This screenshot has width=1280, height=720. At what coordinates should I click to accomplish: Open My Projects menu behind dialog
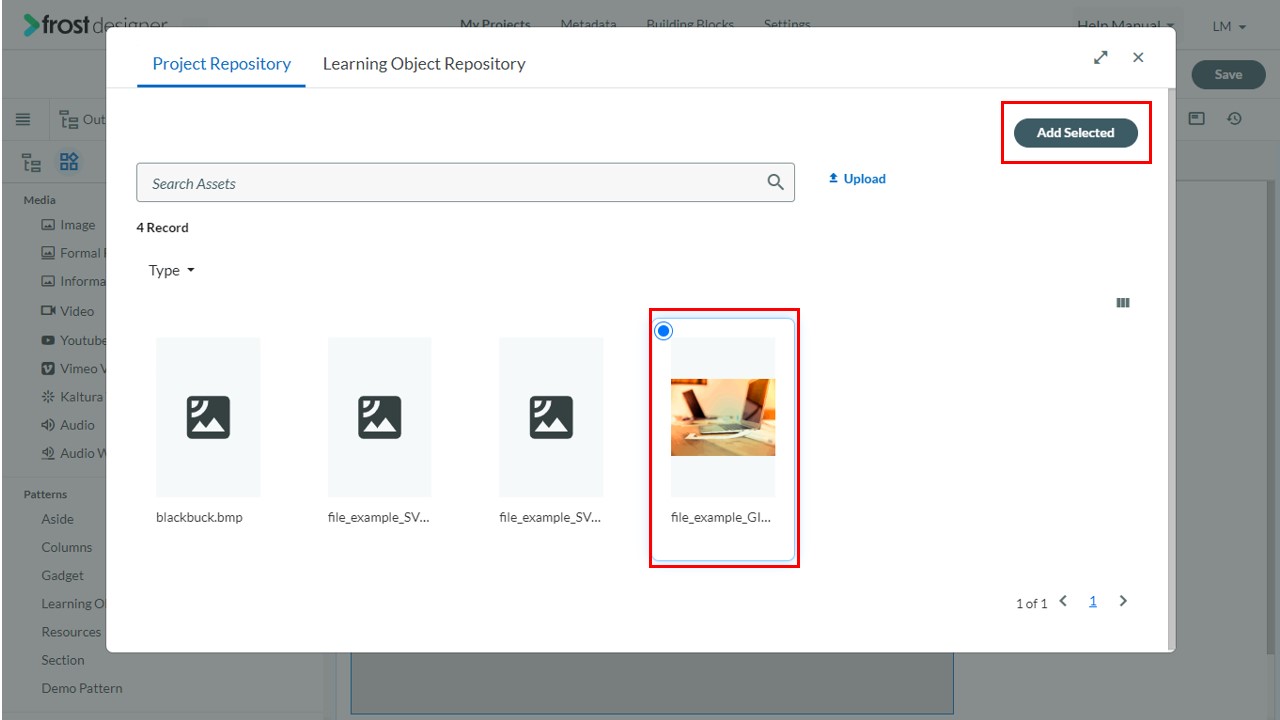click(x=495, y=24)
